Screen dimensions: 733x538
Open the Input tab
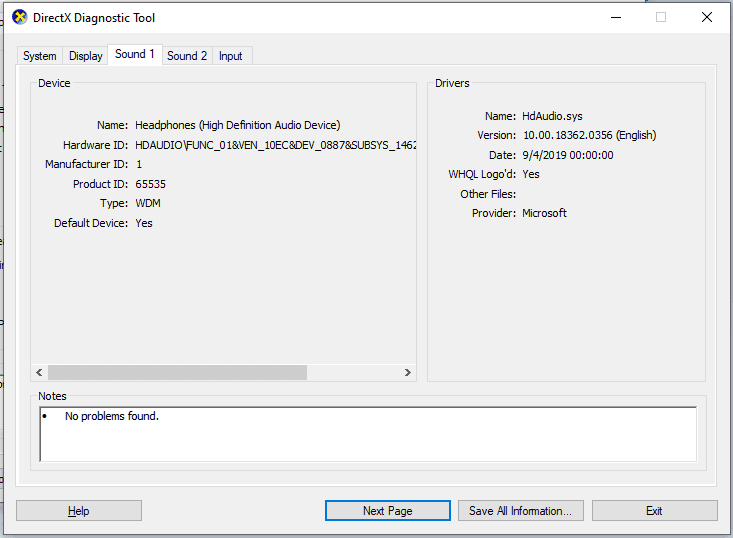click(x=231, y=56)
